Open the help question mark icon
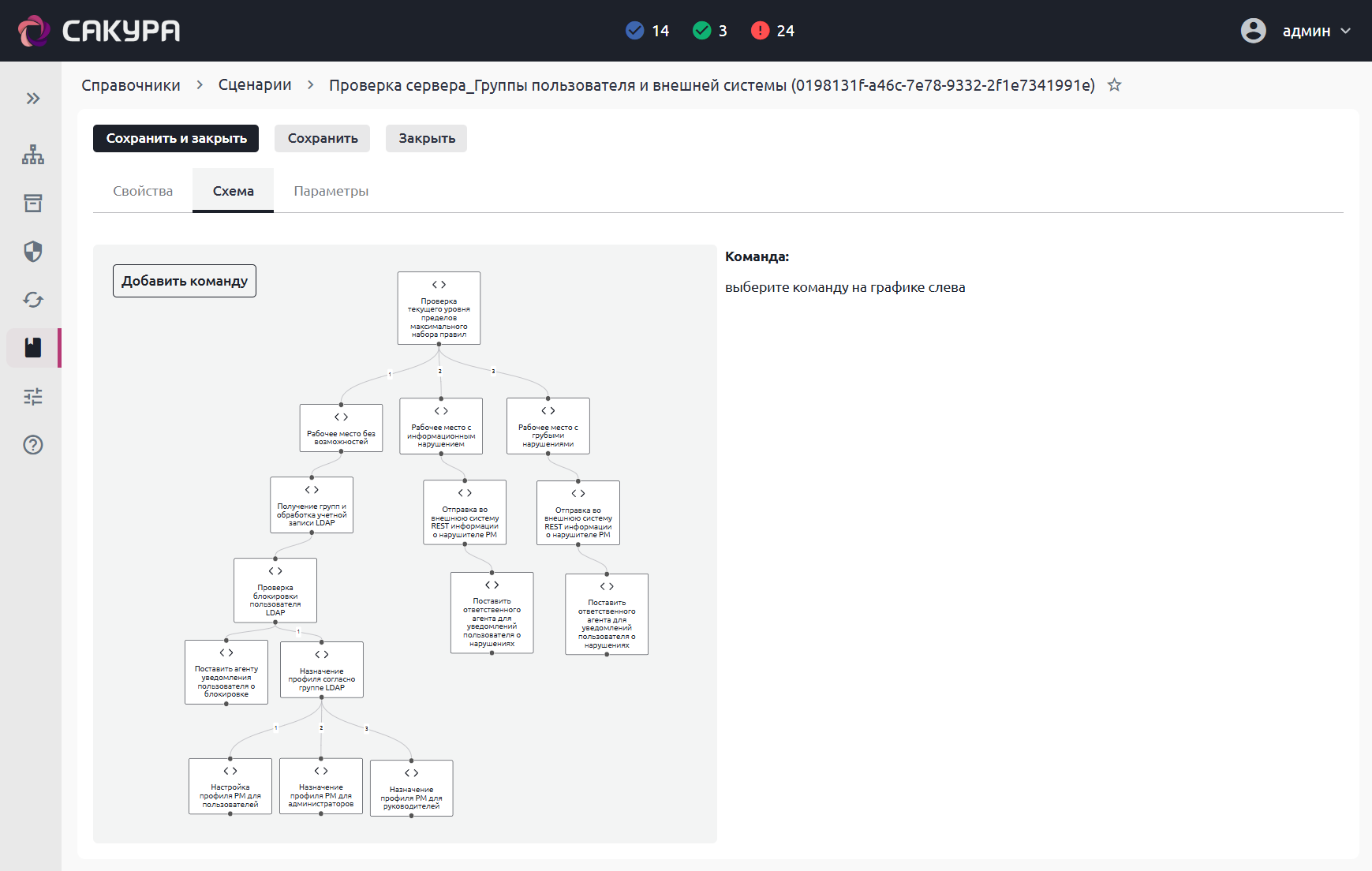The height and width of the screenshot is (871, 1372). pyautogui.click(x=32, y=445)
